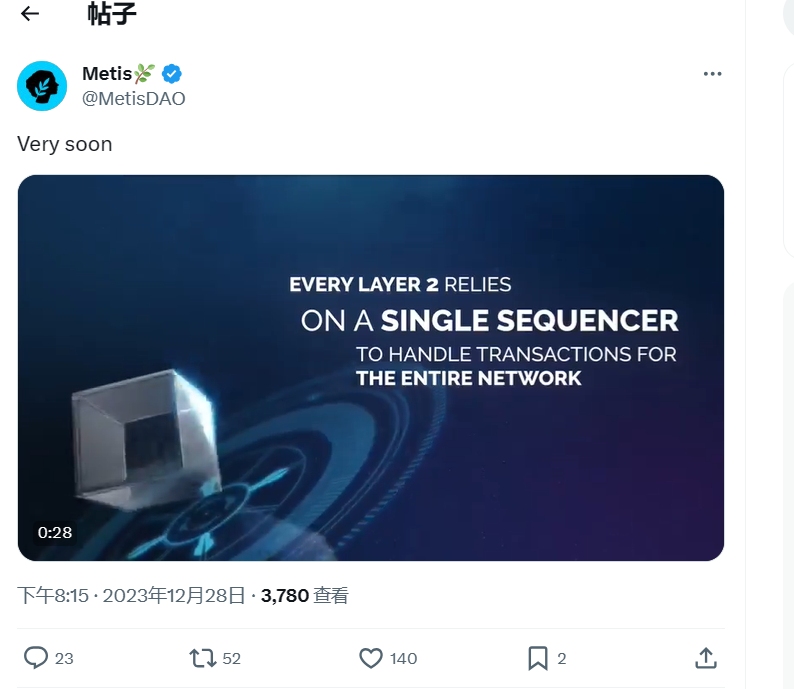View the 3,780 查看 view stats
This screenshot has width=794, height=689.
point(304,596)
